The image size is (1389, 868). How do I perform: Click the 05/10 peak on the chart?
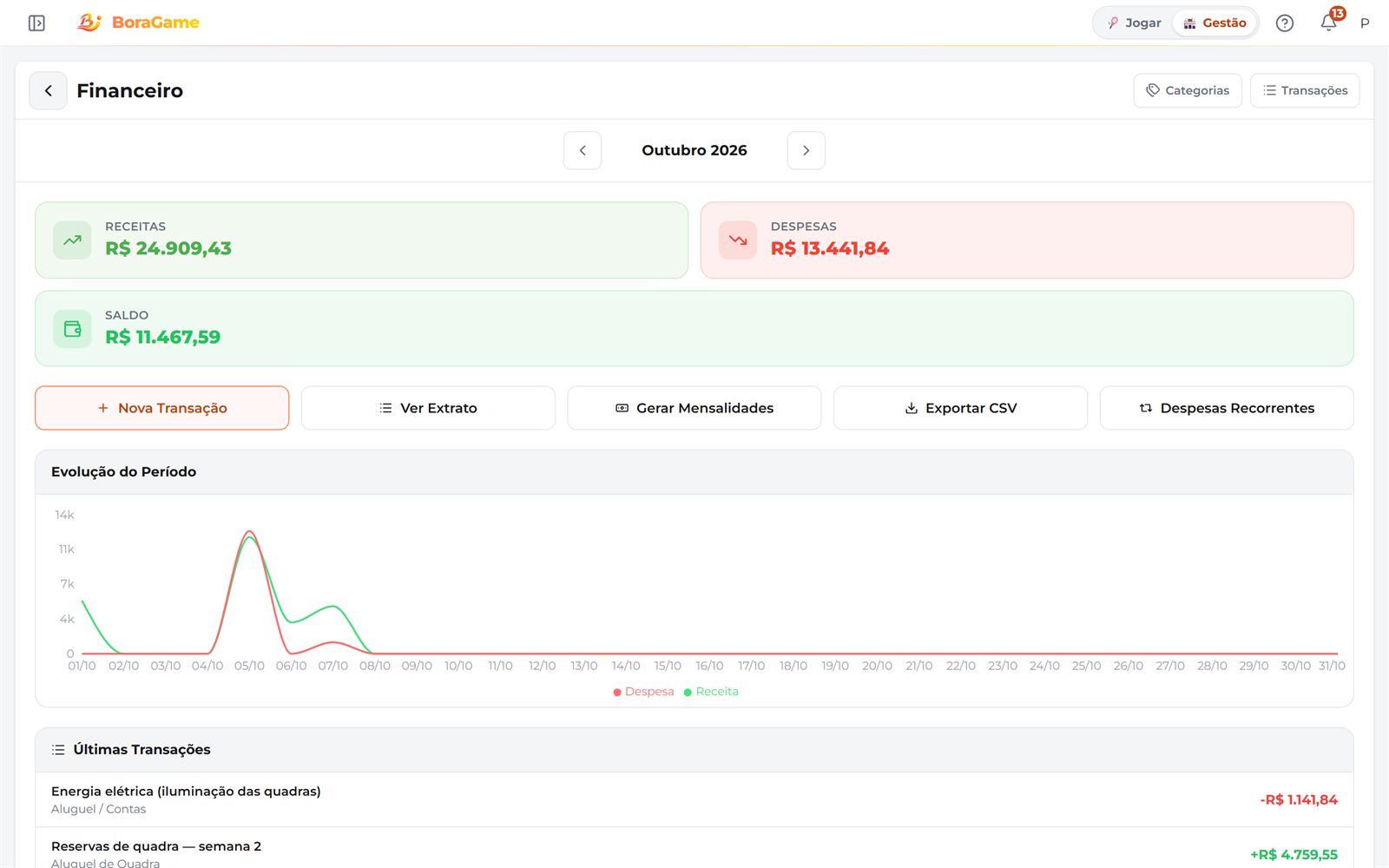pyautogui.click(x=250, y=531)
